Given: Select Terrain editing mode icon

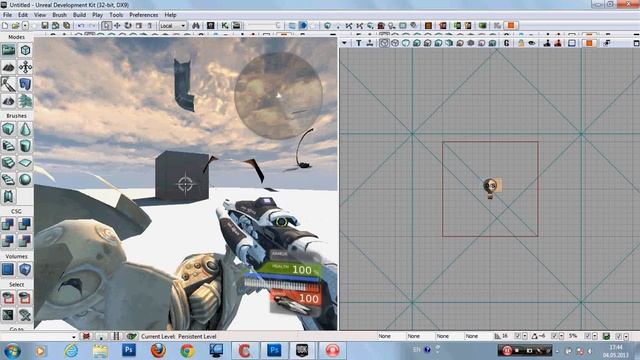Looking at the screenshot, I should coord(9,67).
